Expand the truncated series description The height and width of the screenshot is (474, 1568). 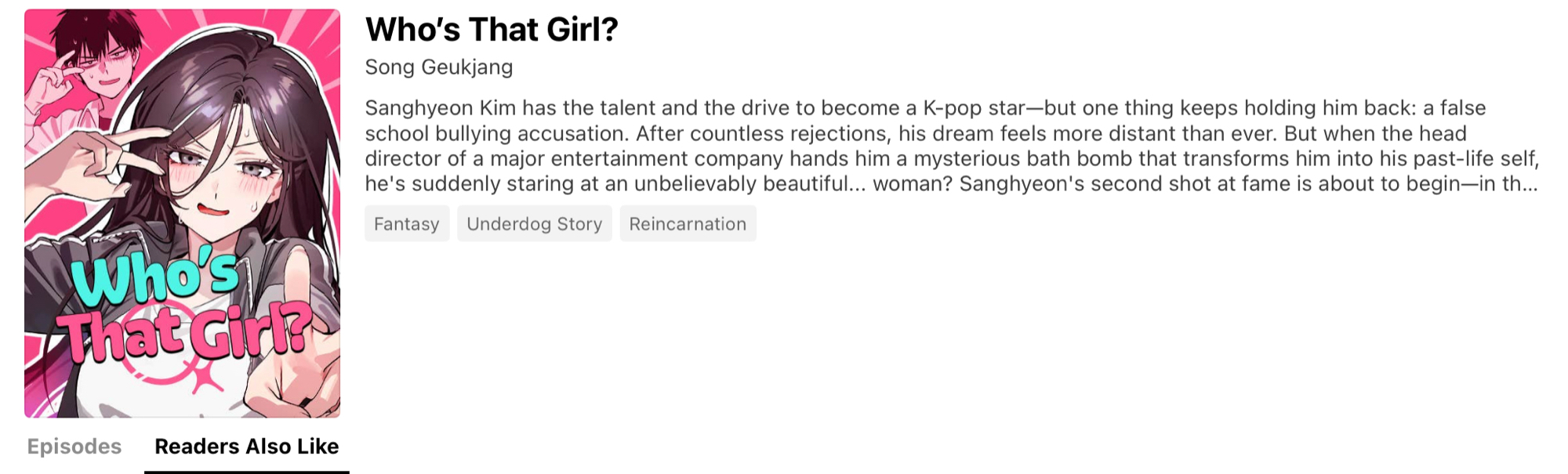click(1529, 184)
